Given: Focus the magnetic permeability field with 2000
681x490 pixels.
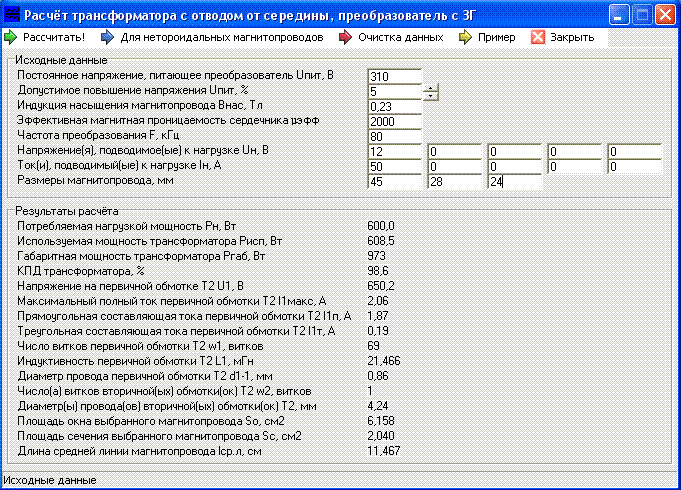Looking at the screenshot, I should (x=394, y=122).
